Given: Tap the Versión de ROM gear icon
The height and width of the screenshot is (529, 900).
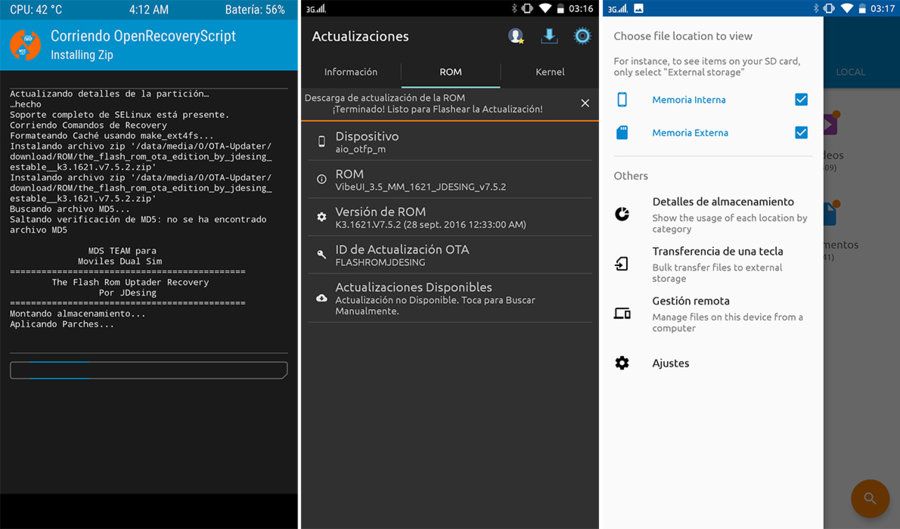Looking at the screenshot, I should 321,217.
